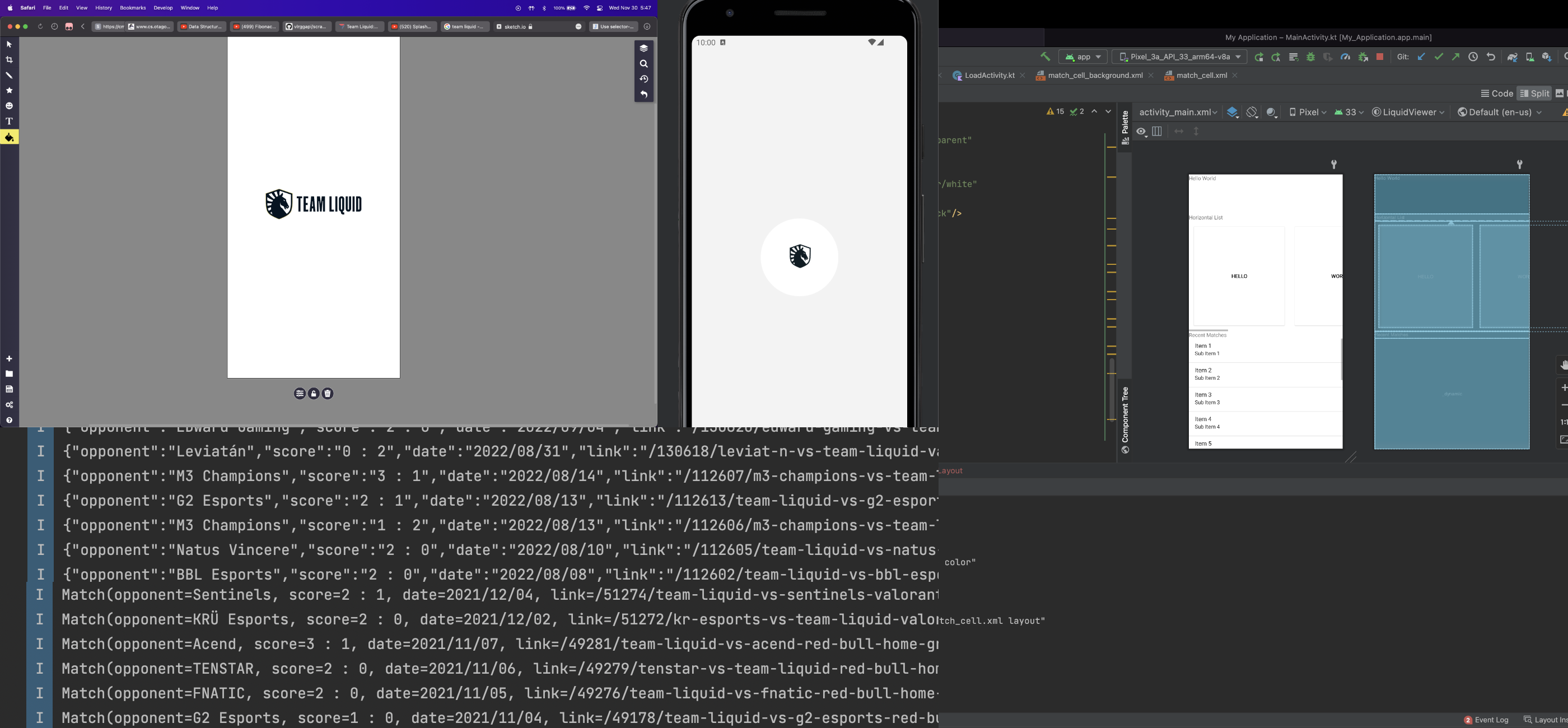Viewport: 1568px width, 728px height.
Task: Click the stamp star tool
Action: pos(9,90)
